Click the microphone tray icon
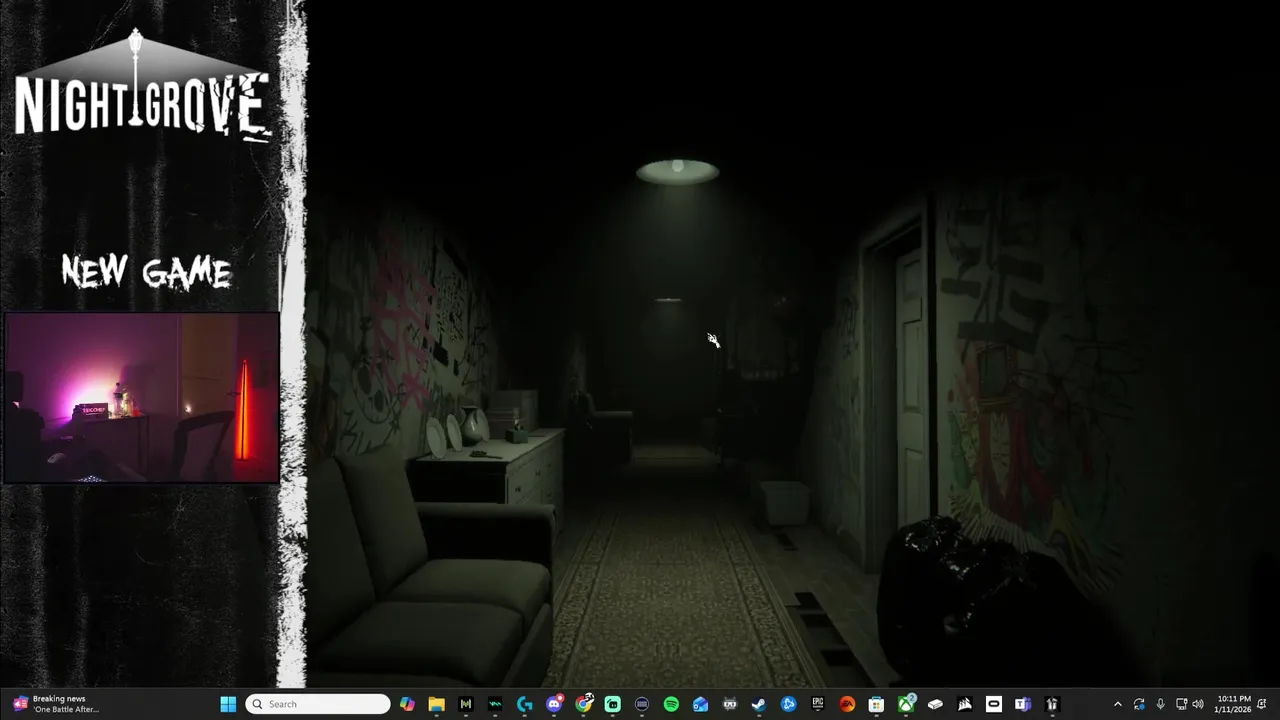The height and width of the screenshot is (720, 1280). (1160, 704)
